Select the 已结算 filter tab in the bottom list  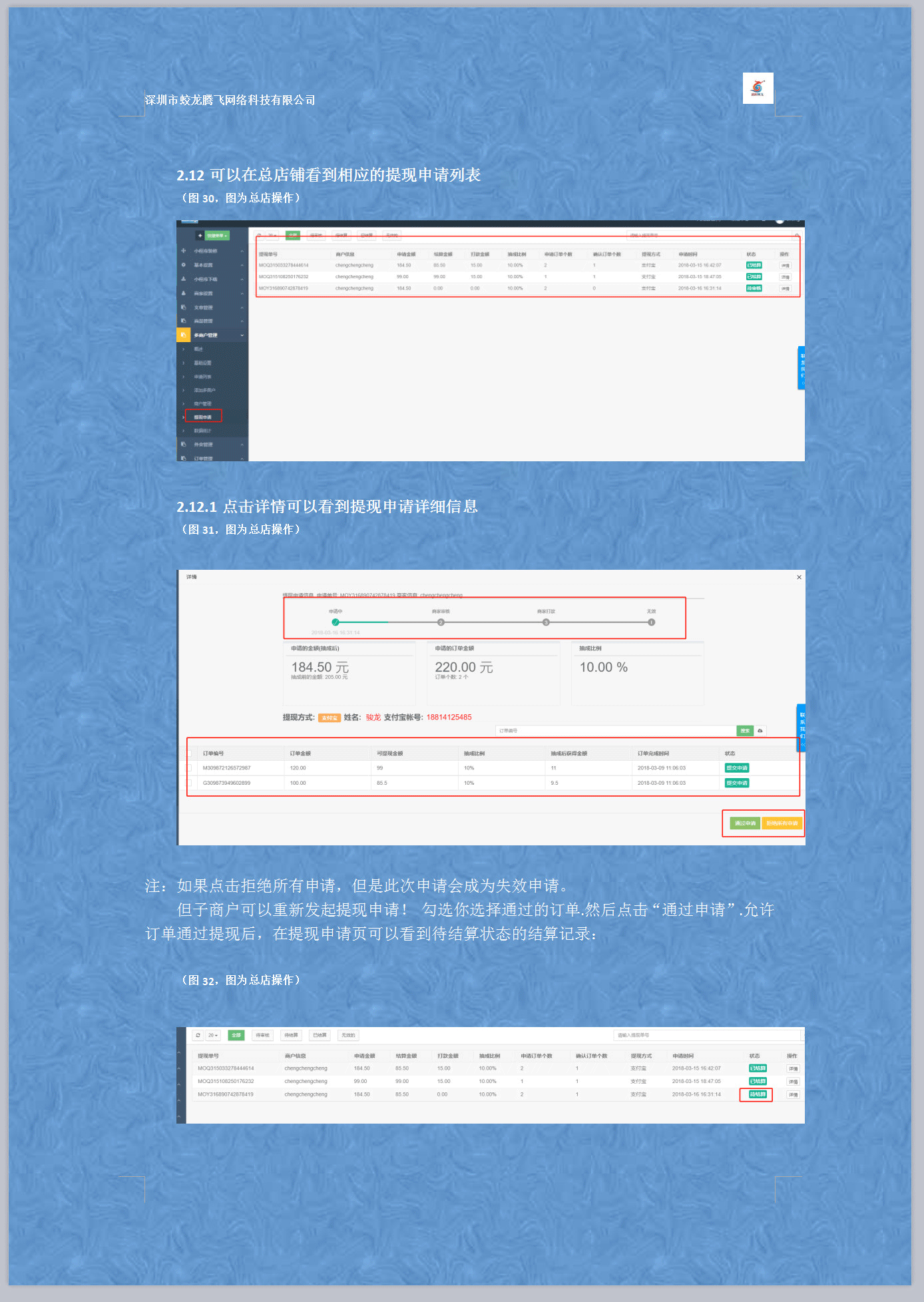coord(320,1035)
